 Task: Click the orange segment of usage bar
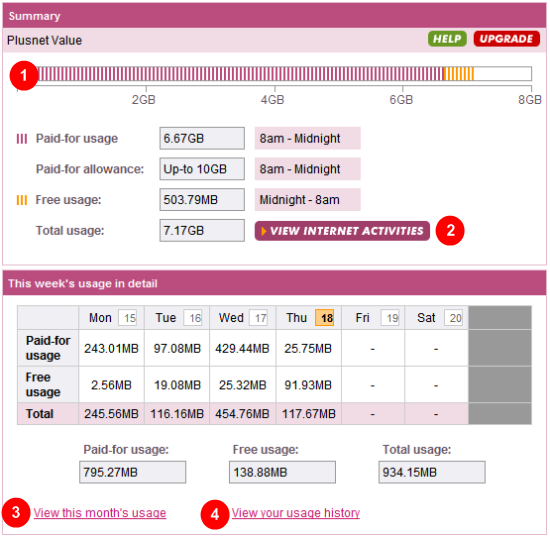[459, 74]
